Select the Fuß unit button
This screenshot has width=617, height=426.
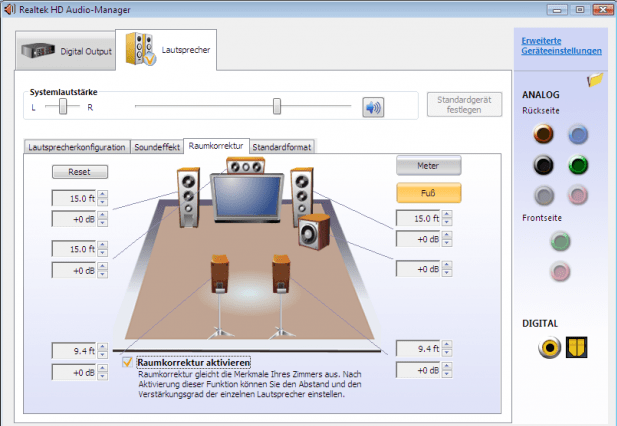point(428,193)
